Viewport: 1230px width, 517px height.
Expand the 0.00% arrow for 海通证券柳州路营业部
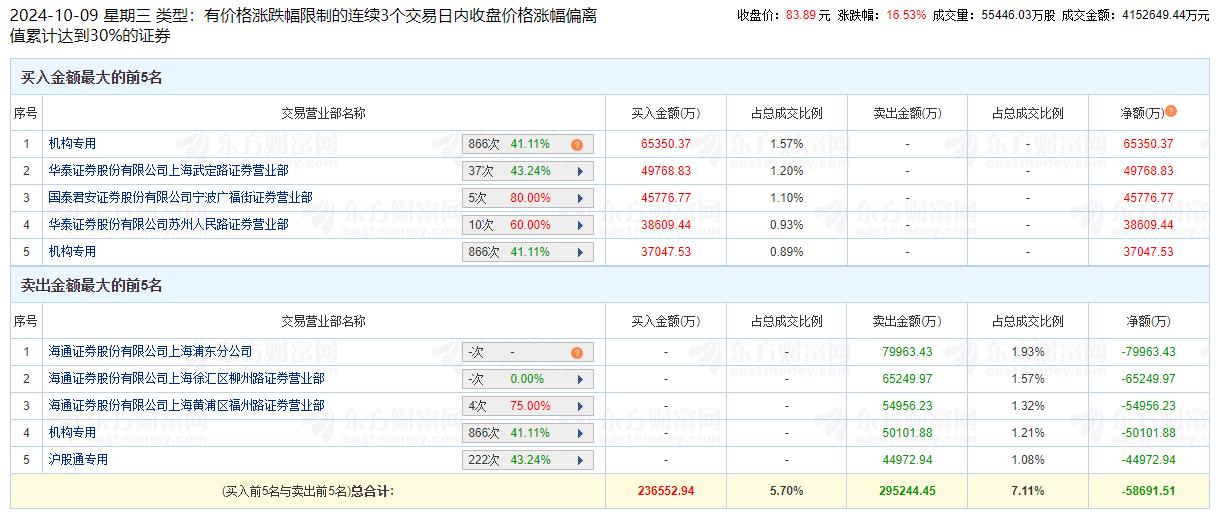click(x=579, y=379)
